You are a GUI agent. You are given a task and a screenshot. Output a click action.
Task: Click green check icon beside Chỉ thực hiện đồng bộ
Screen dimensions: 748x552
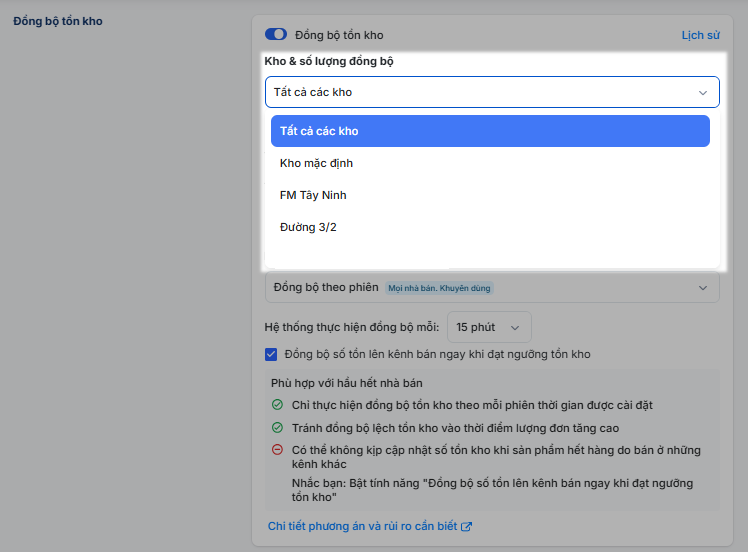tap(277, 405)
